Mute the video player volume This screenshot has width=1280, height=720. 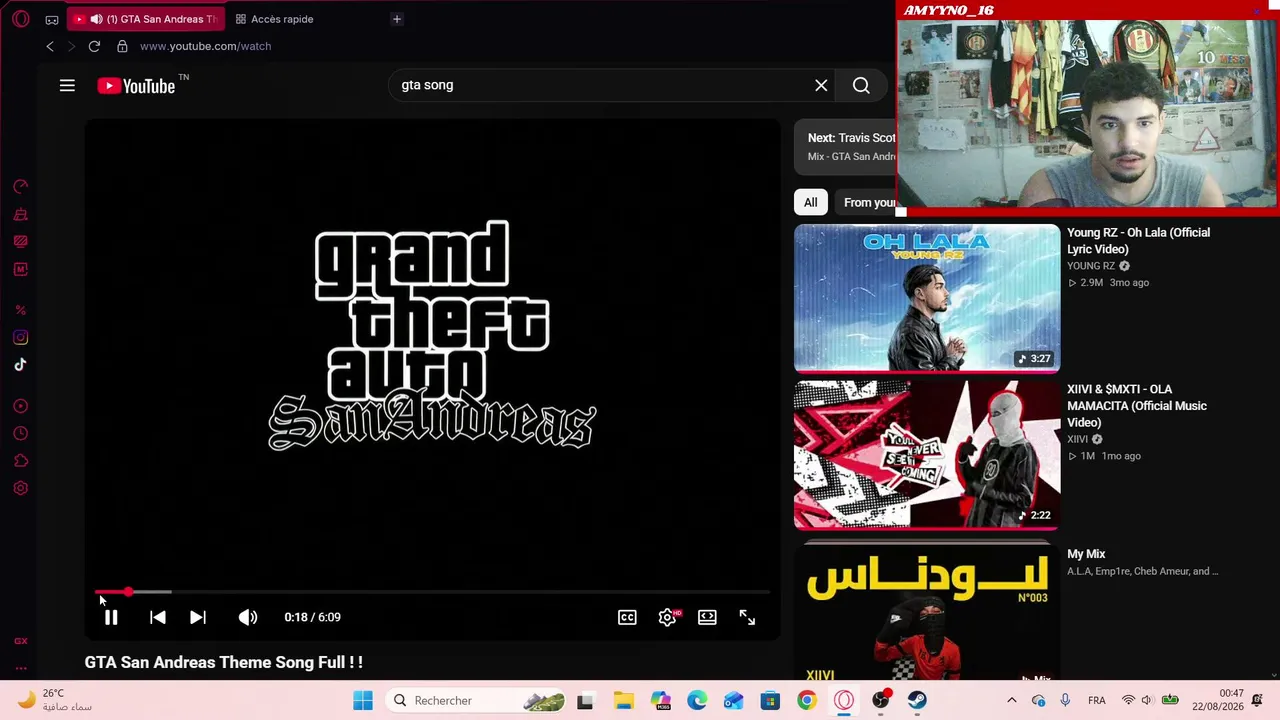(x=248, y=618)
